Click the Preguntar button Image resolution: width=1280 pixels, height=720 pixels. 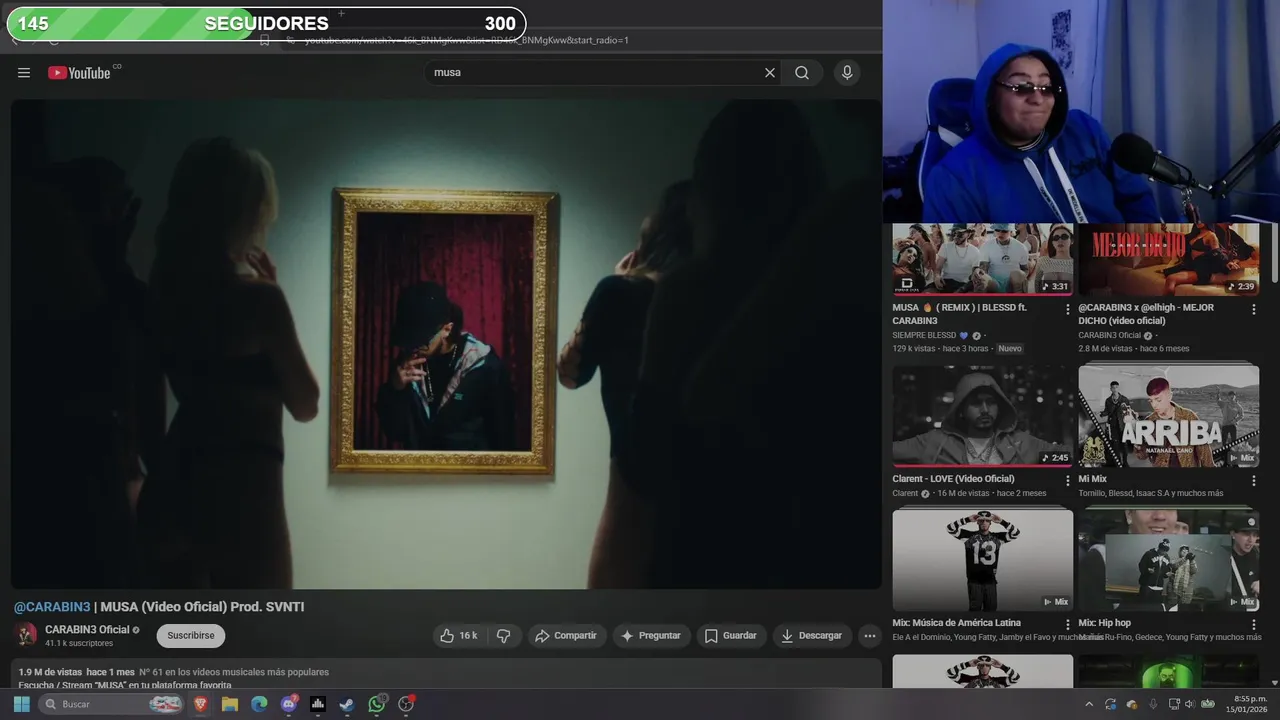click(x=650, y=636)
